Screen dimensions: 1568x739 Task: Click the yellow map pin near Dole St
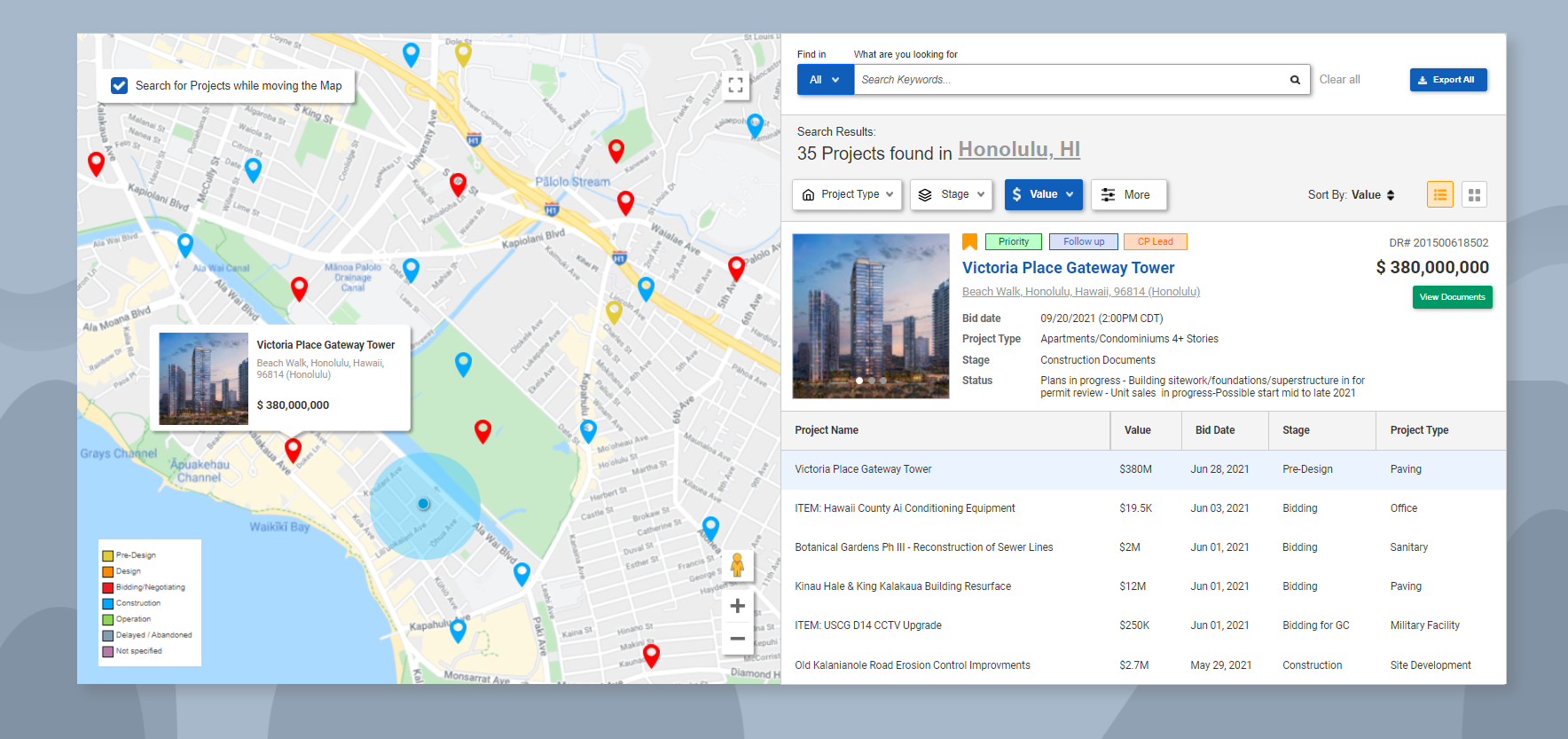(x=463, y=55)
